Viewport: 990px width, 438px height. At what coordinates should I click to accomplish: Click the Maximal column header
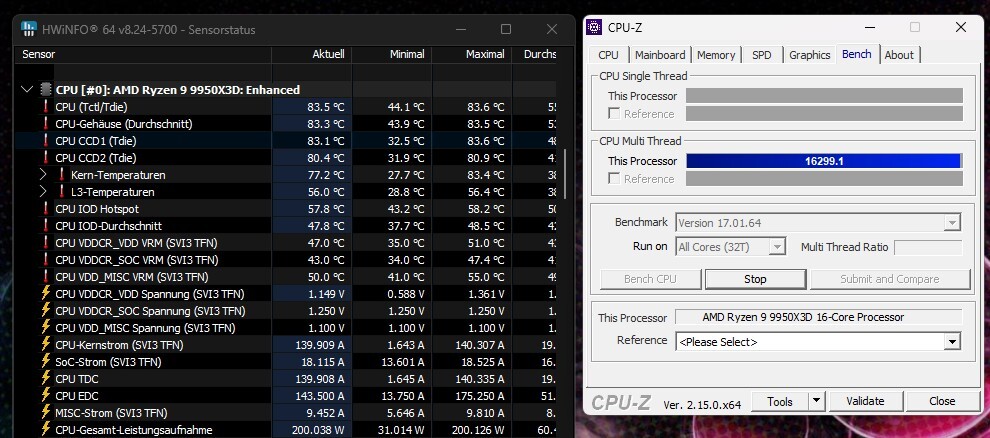coord(472,54)
